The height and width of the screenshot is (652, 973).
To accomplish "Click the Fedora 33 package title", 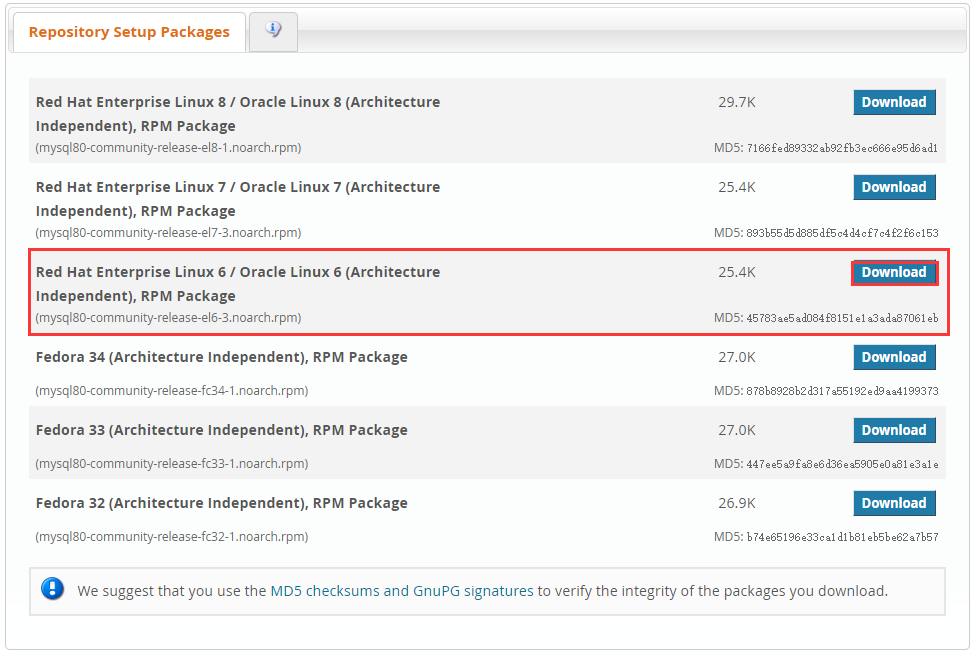I will point(221,430).
